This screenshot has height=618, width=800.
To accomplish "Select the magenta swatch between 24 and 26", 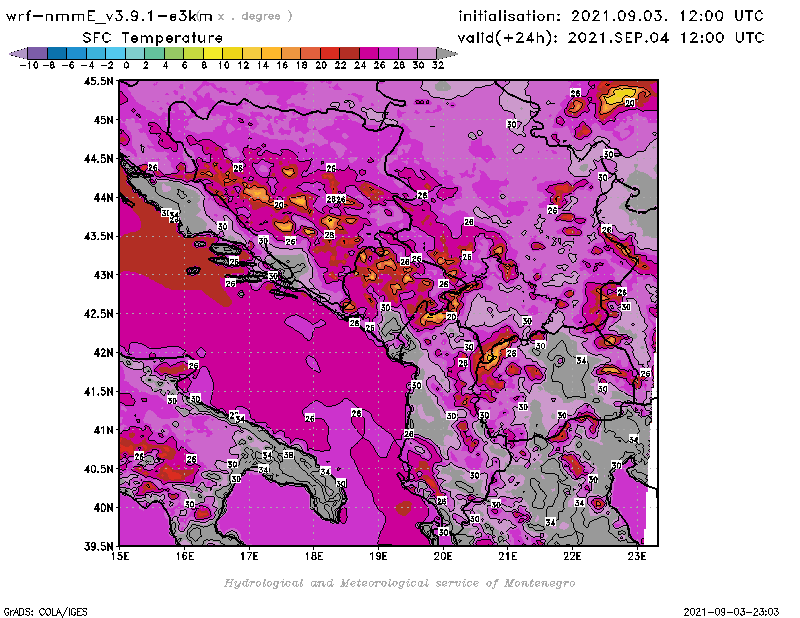I will tap(369, 53).
